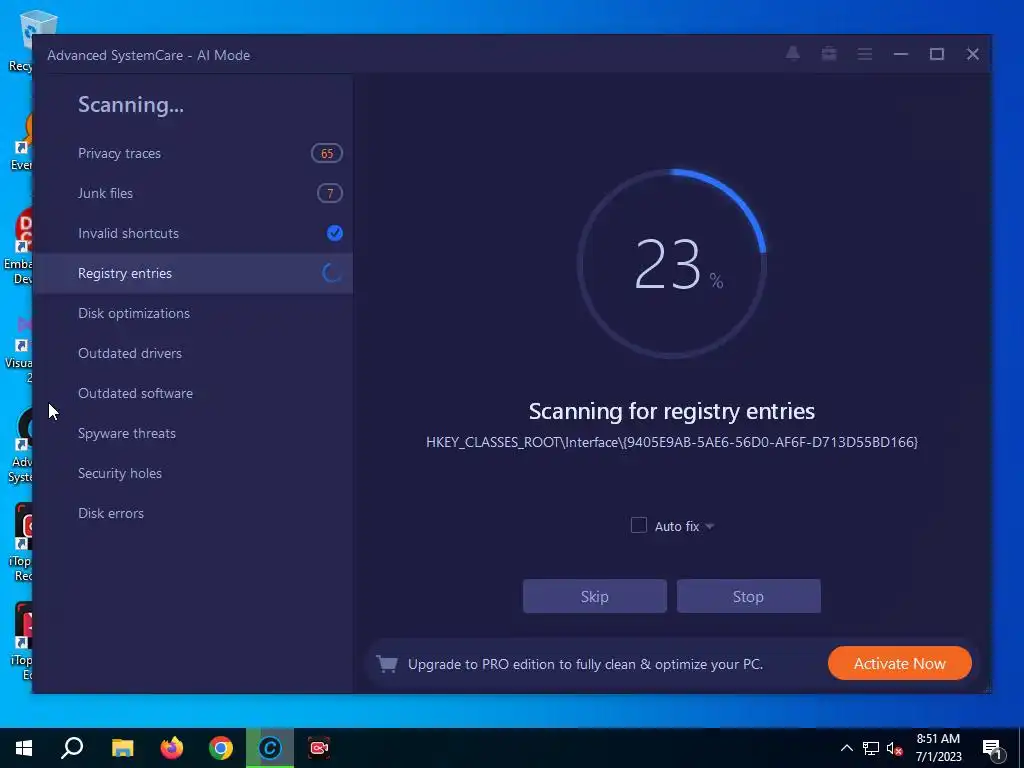Screen dimensions: 1024x768
Task: Open the network status tray icon
Action: (x=871, y=748)
